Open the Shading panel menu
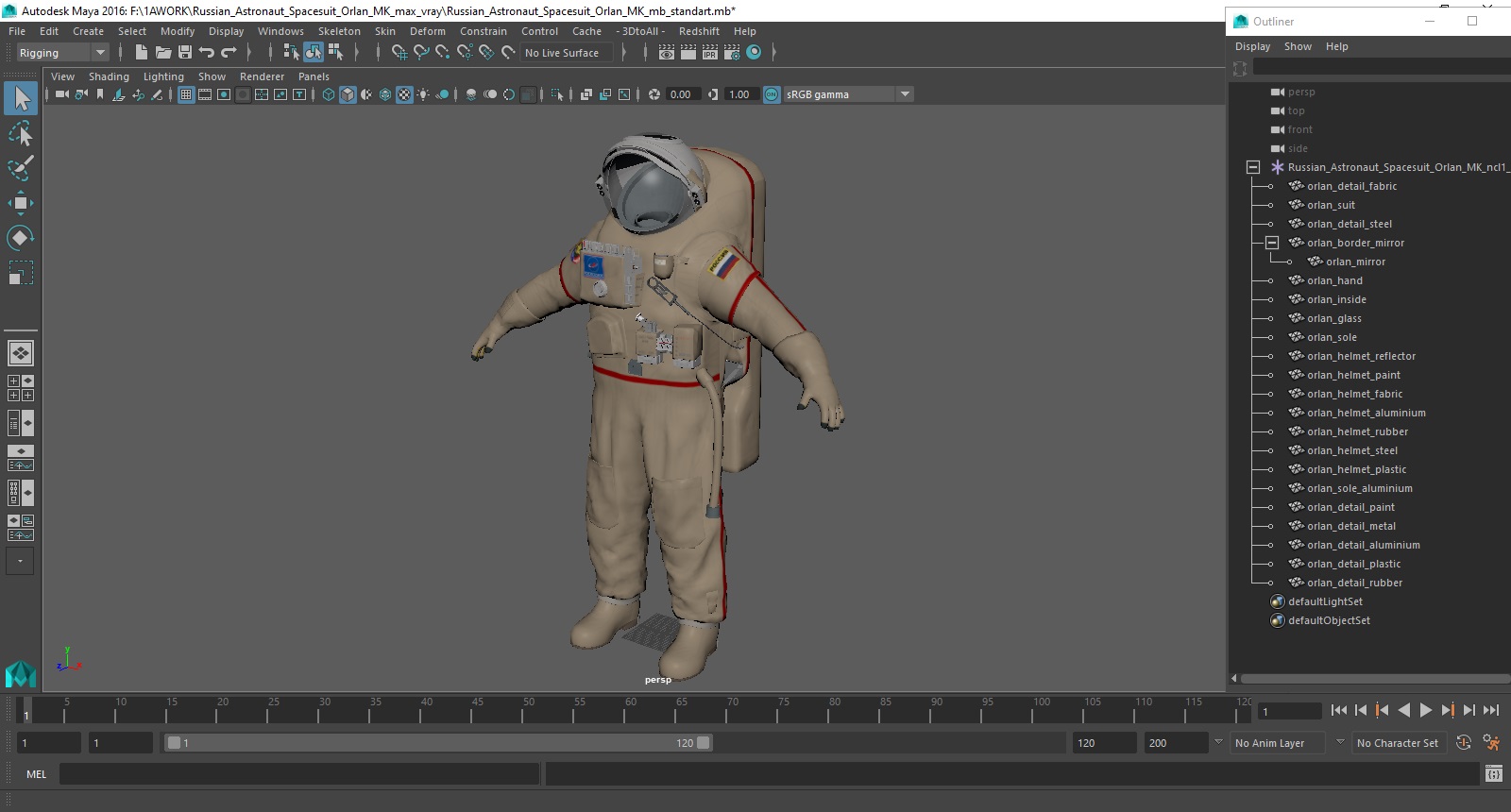1511x812 pixels. point(109,76)
